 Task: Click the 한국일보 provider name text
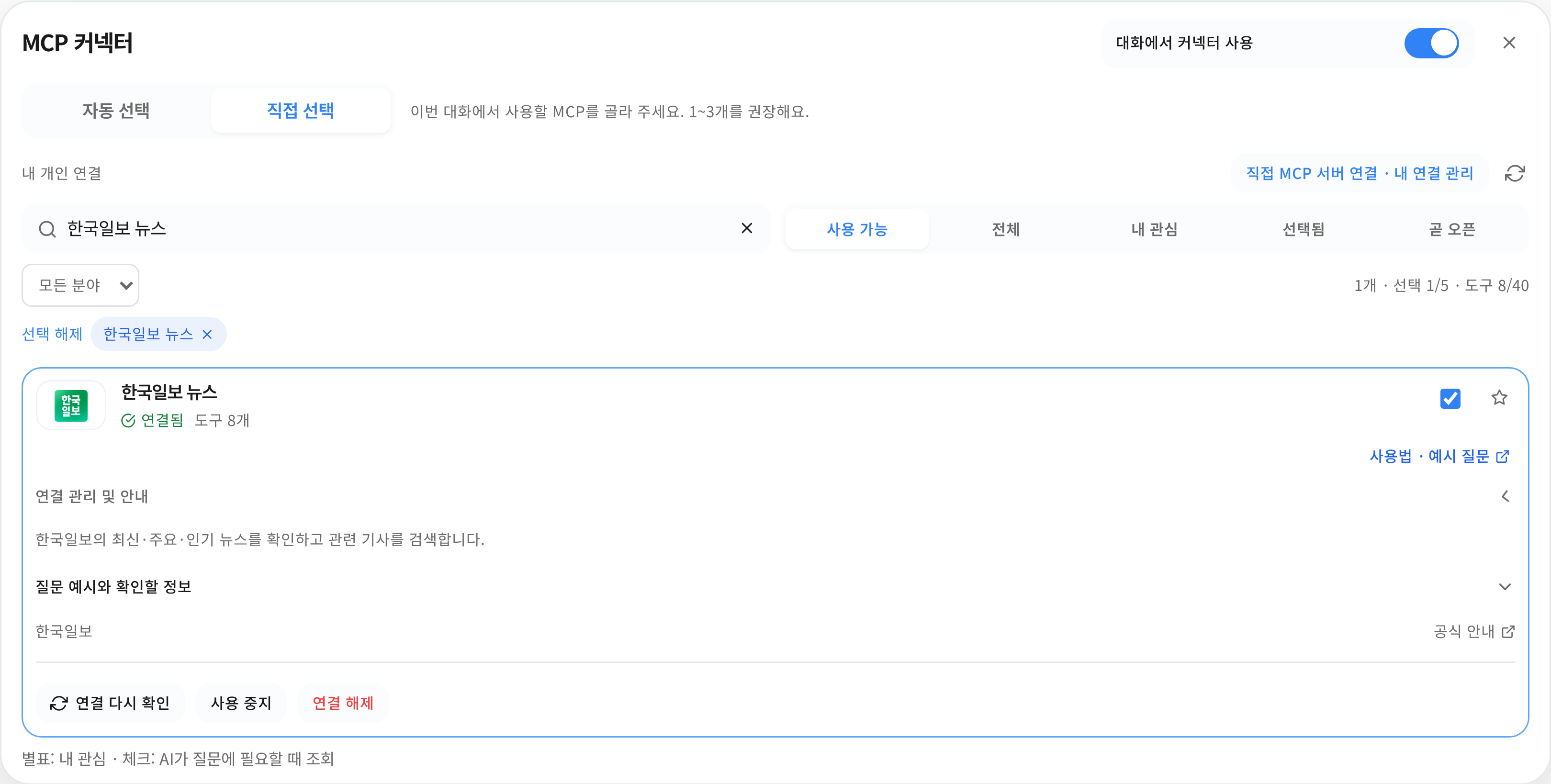pos(64,631)
